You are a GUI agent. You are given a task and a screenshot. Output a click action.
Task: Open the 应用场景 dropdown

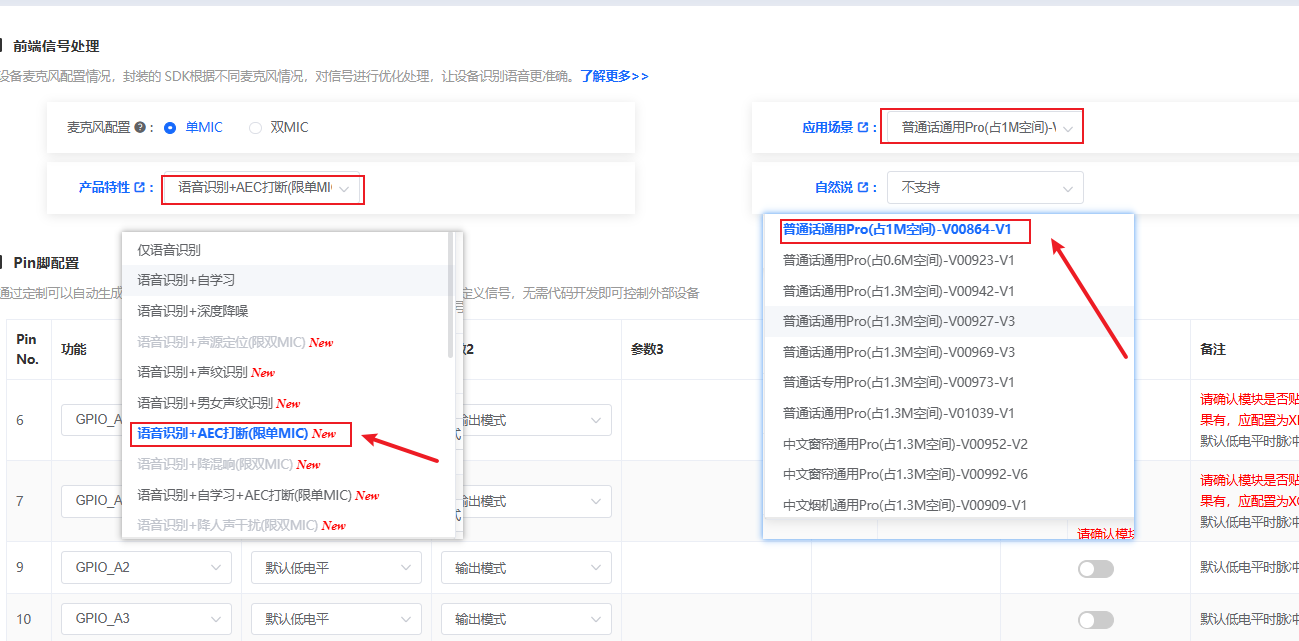click(x=984, y=128)
